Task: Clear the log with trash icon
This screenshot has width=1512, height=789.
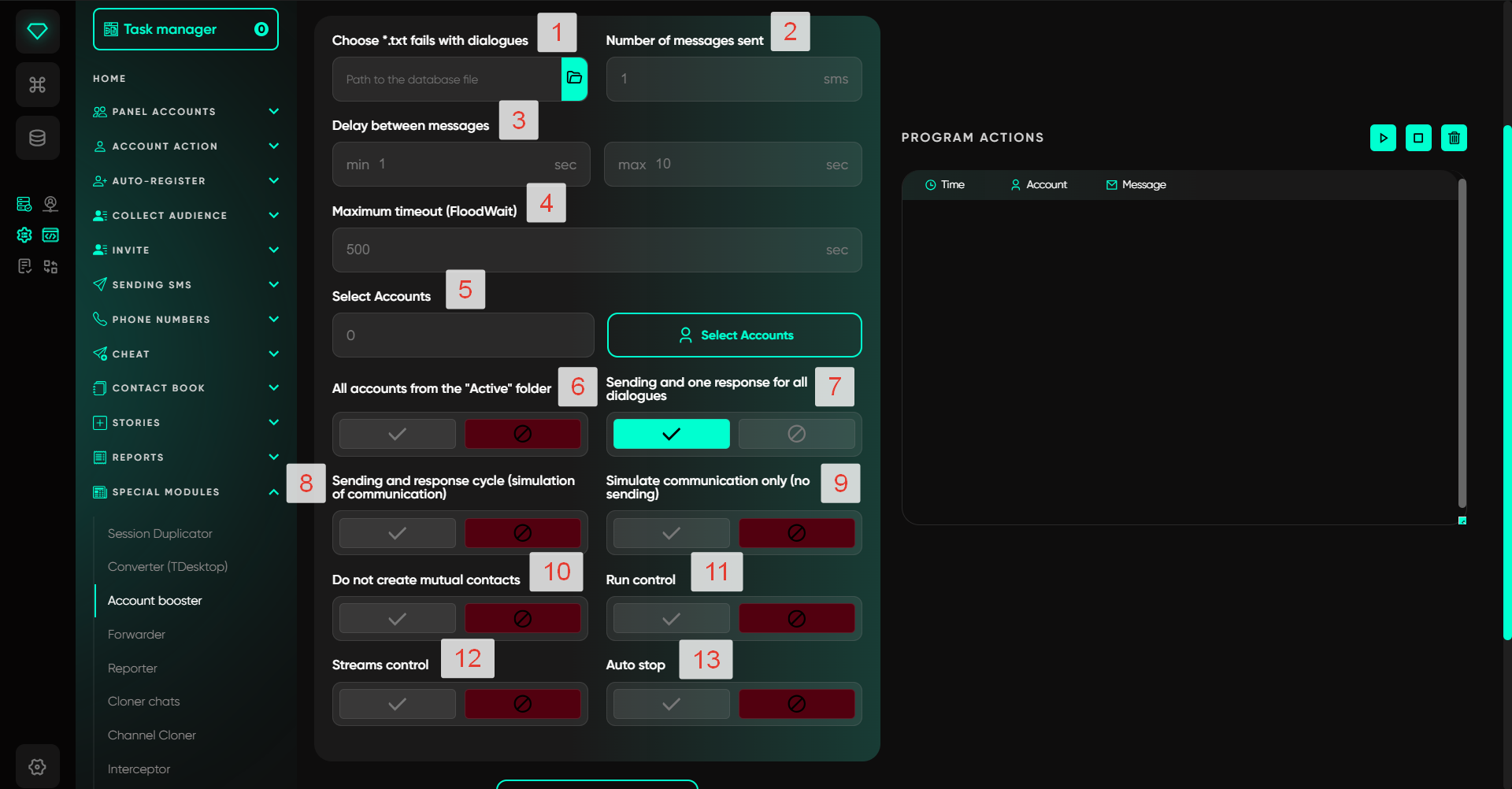Action: 1453,138
